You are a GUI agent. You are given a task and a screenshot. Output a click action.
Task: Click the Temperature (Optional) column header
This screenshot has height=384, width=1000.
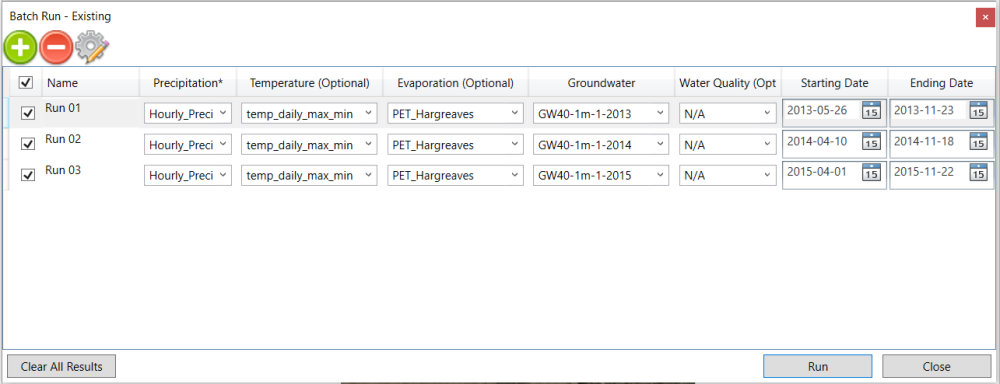coord(309,83)
